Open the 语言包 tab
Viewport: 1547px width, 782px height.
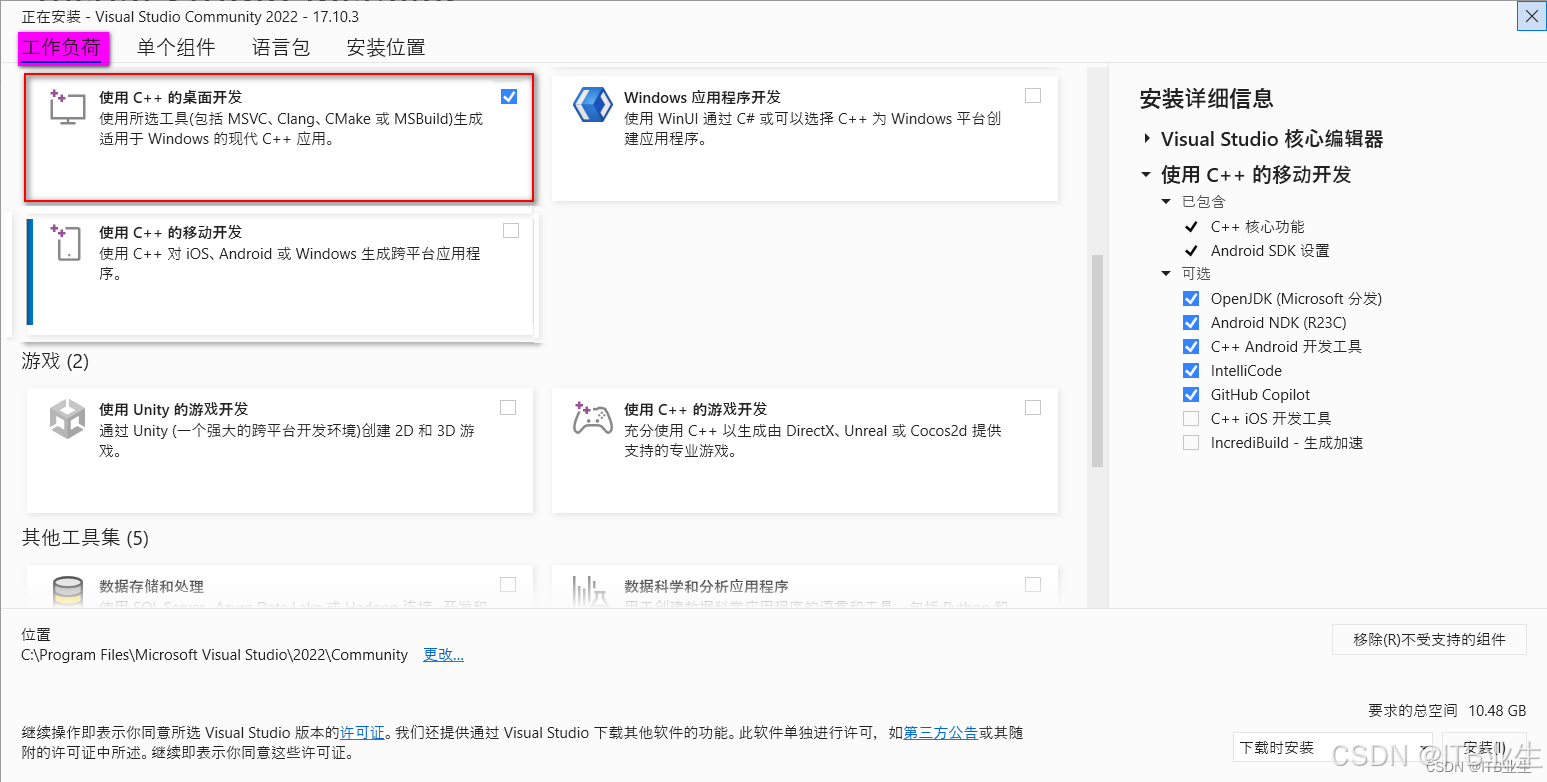[281, 47]
